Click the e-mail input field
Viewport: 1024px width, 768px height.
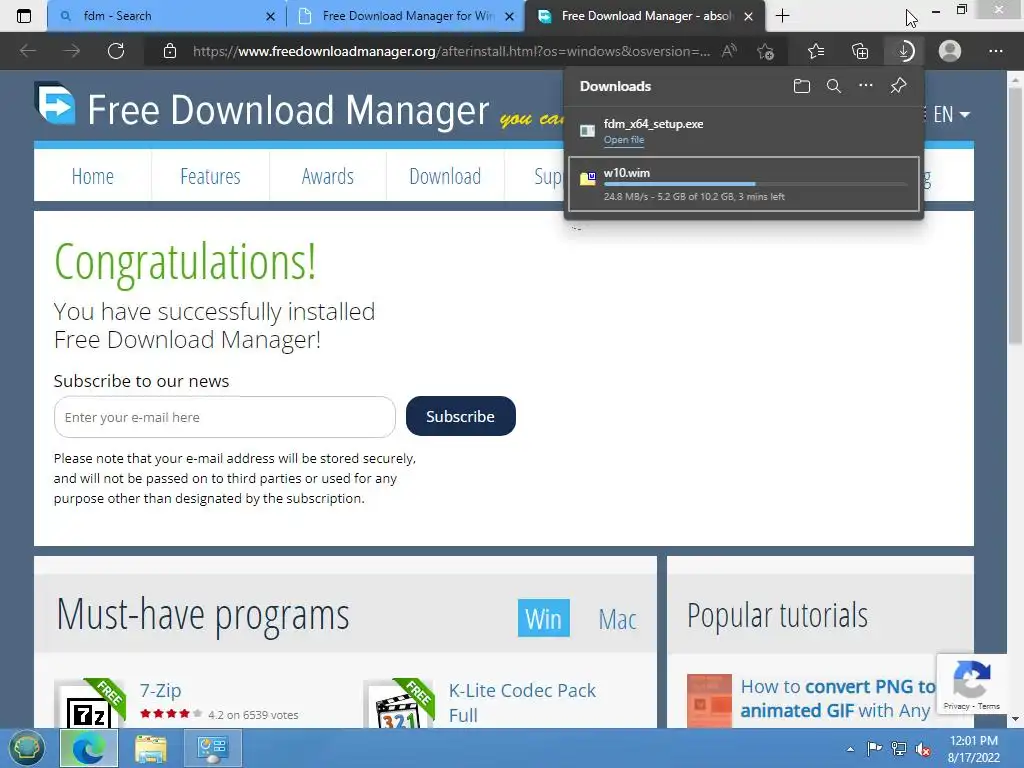pyautogui.click(x=225, y=417)
